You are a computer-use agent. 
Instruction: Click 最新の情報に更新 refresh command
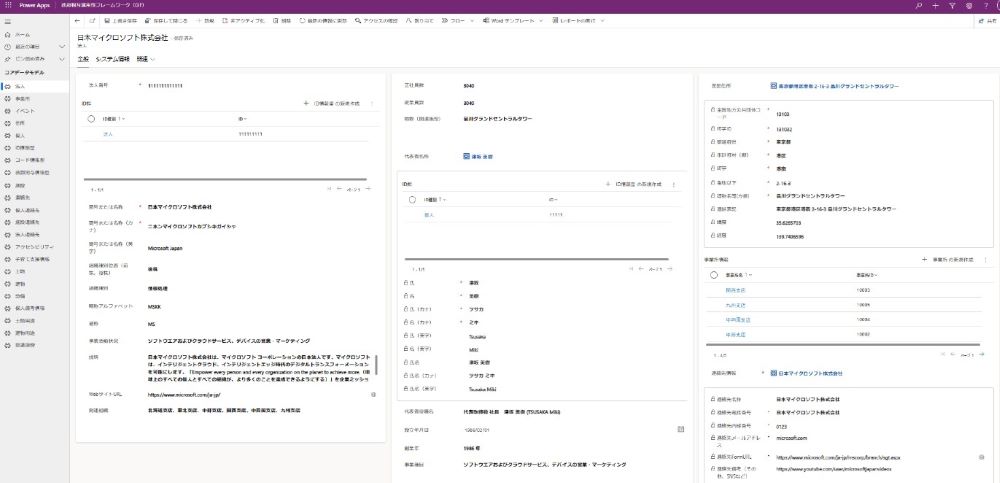323,21
